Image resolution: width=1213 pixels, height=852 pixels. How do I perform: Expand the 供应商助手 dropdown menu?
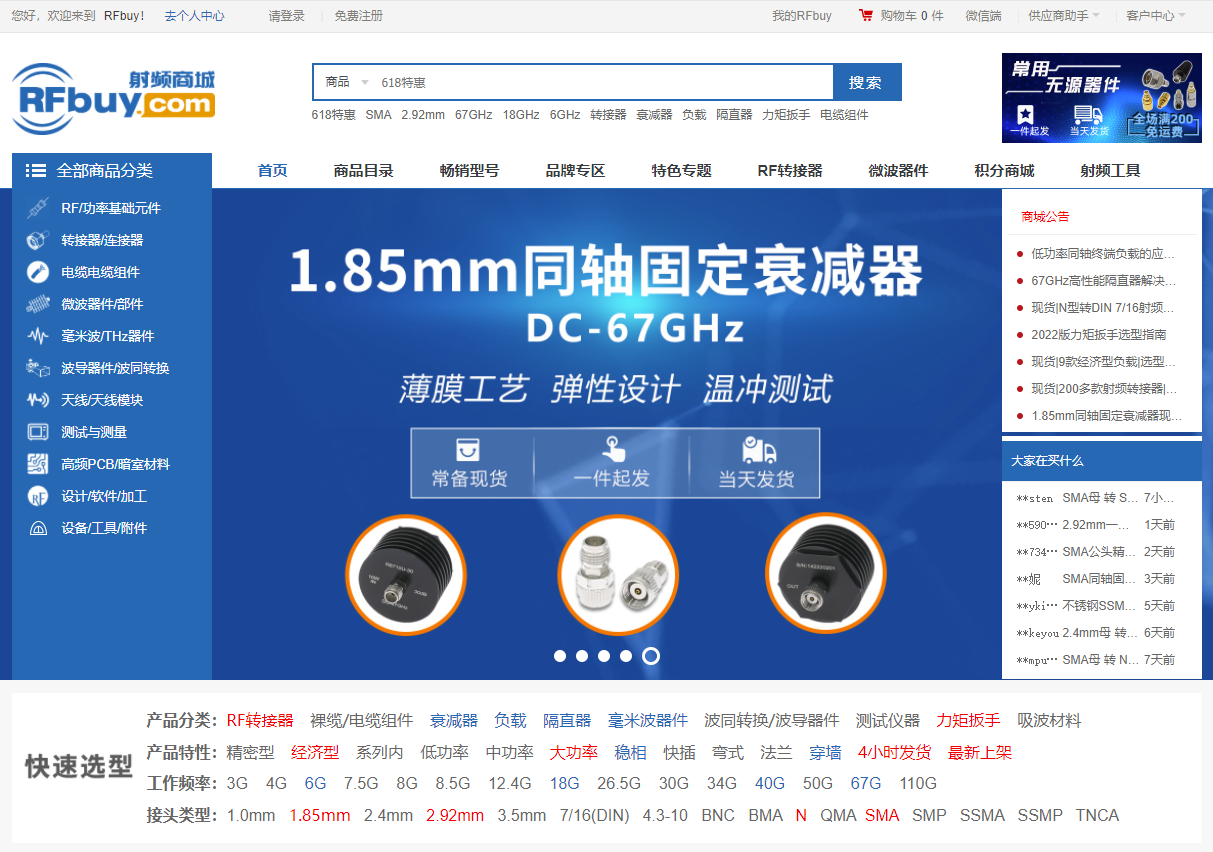tap(1064, 16)
